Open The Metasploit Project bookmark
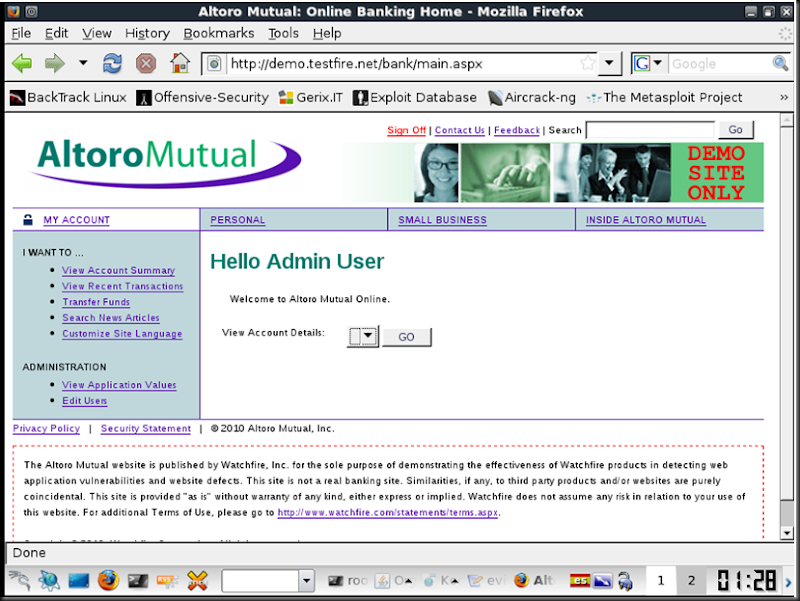The height and width of the screenshot is (601, 800). [664, 97]
